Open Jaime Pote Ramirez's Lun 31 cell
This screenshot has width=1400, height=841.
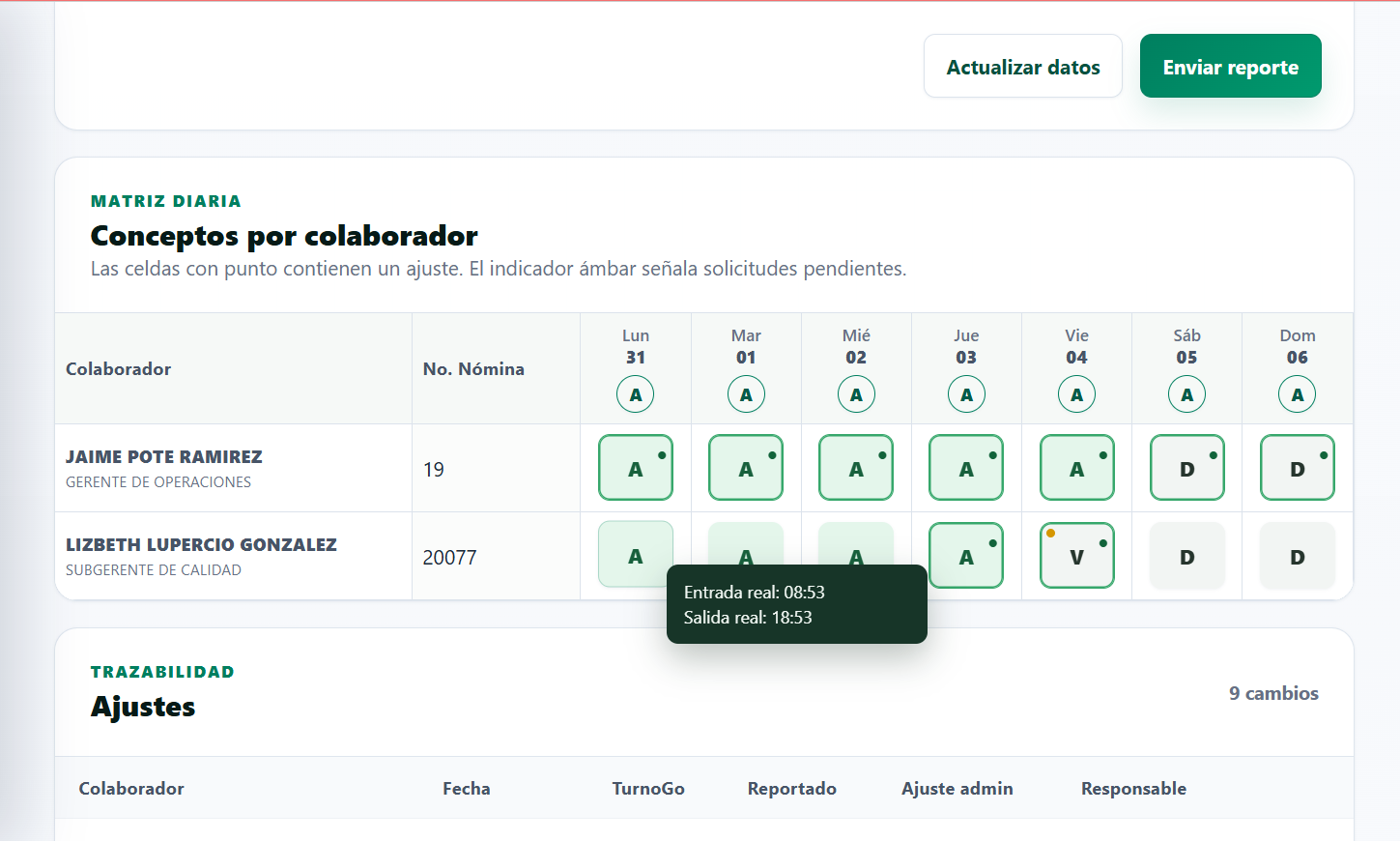click(636, 468)
